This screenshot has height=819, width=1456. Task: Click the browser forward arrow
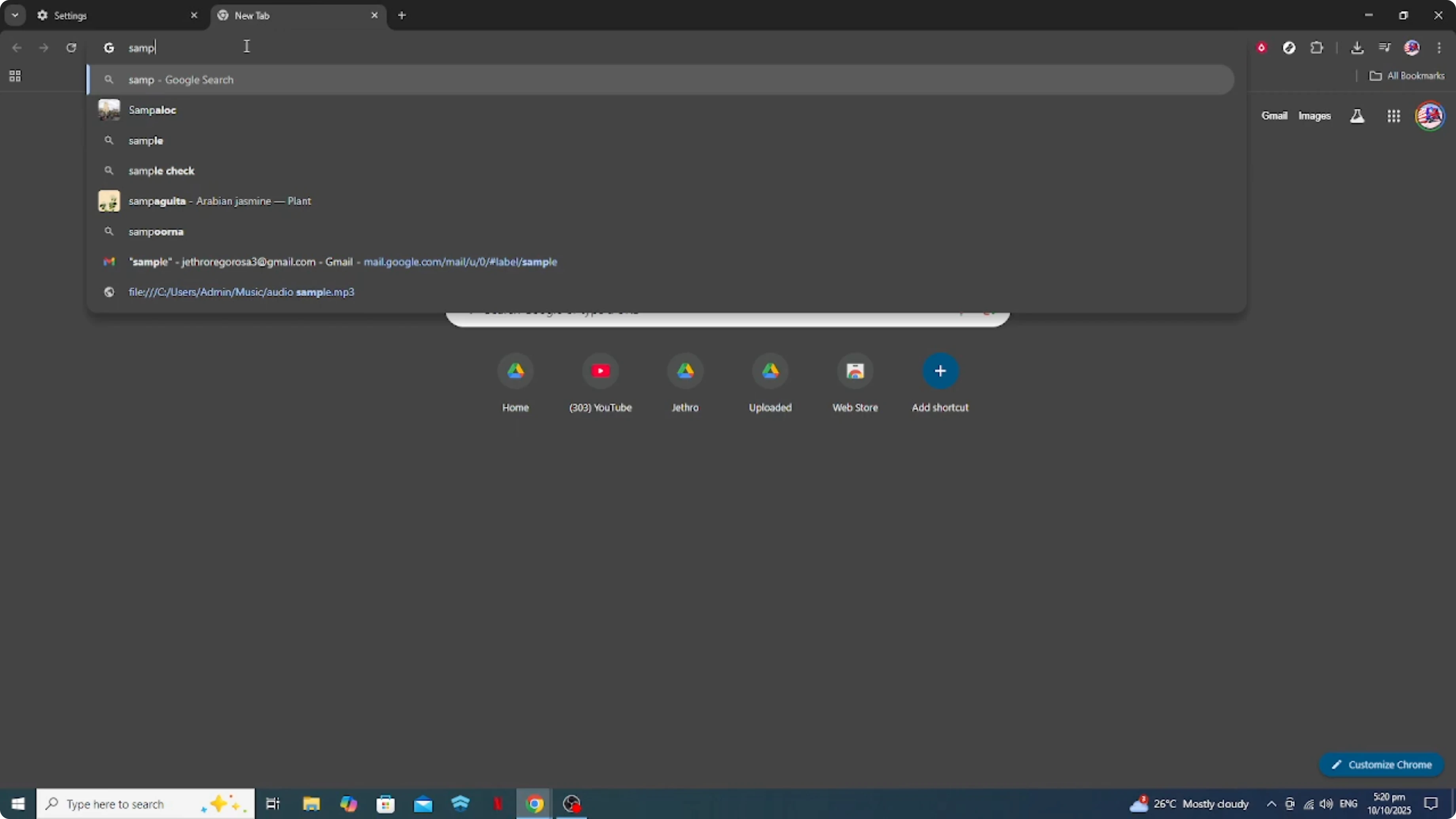[44, 47]
